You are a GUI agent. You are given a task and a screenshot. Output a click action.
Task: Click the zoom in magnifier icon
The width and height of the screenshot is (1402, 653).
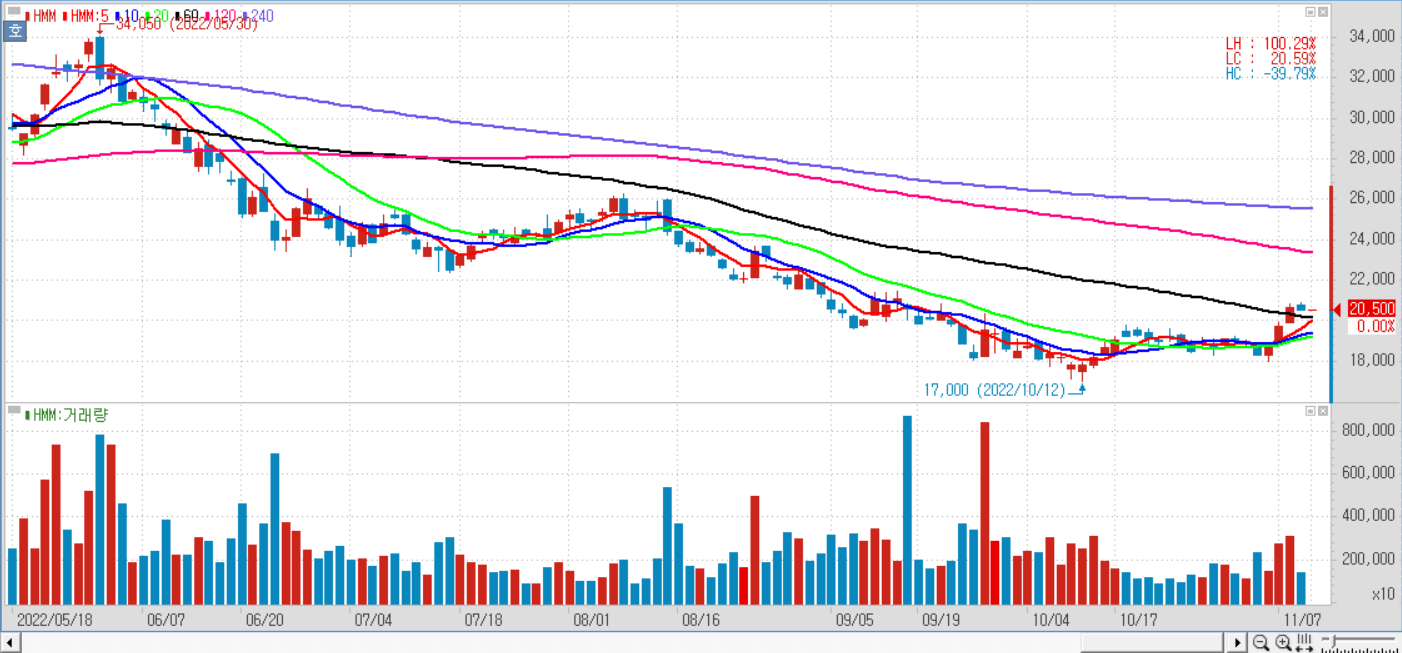pyautogui.click(x=1283, y=643)
